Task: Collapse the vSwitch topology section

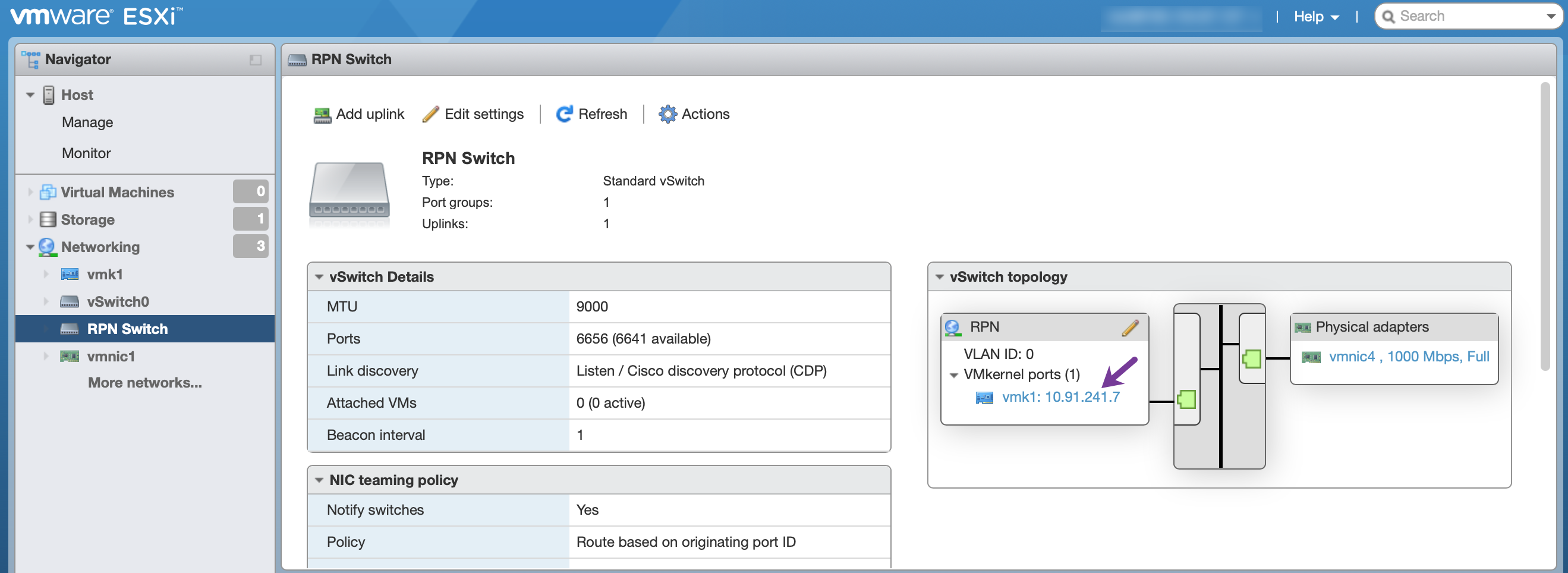Action: (x=939, y=277)
